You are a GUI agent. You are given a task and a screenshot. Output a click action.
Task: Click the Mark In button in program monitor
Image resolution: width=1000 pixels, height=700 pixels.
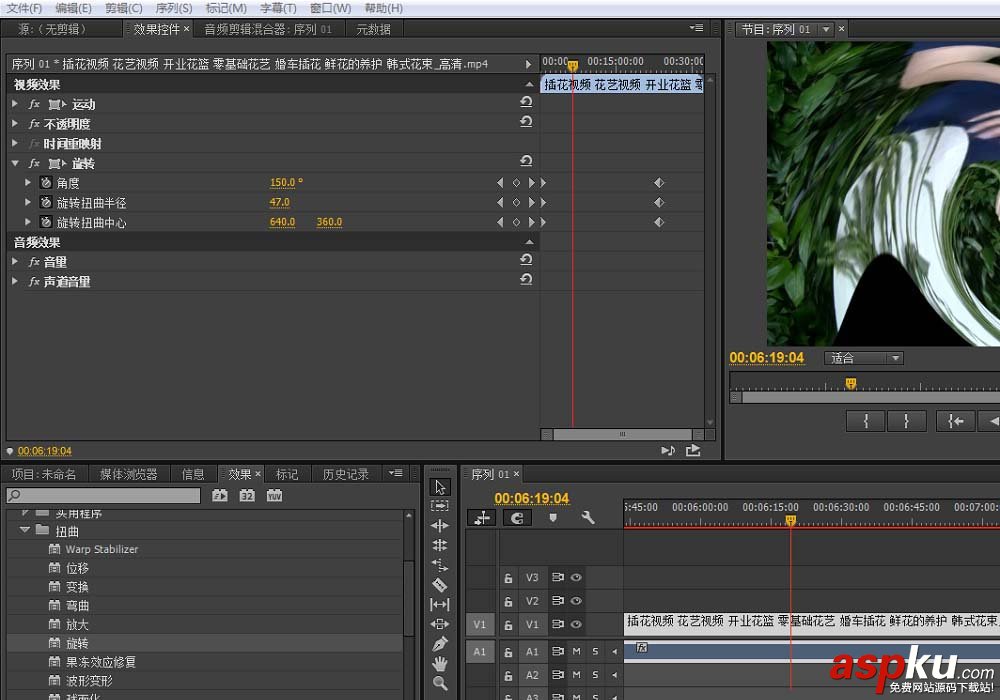click(865, 421)
